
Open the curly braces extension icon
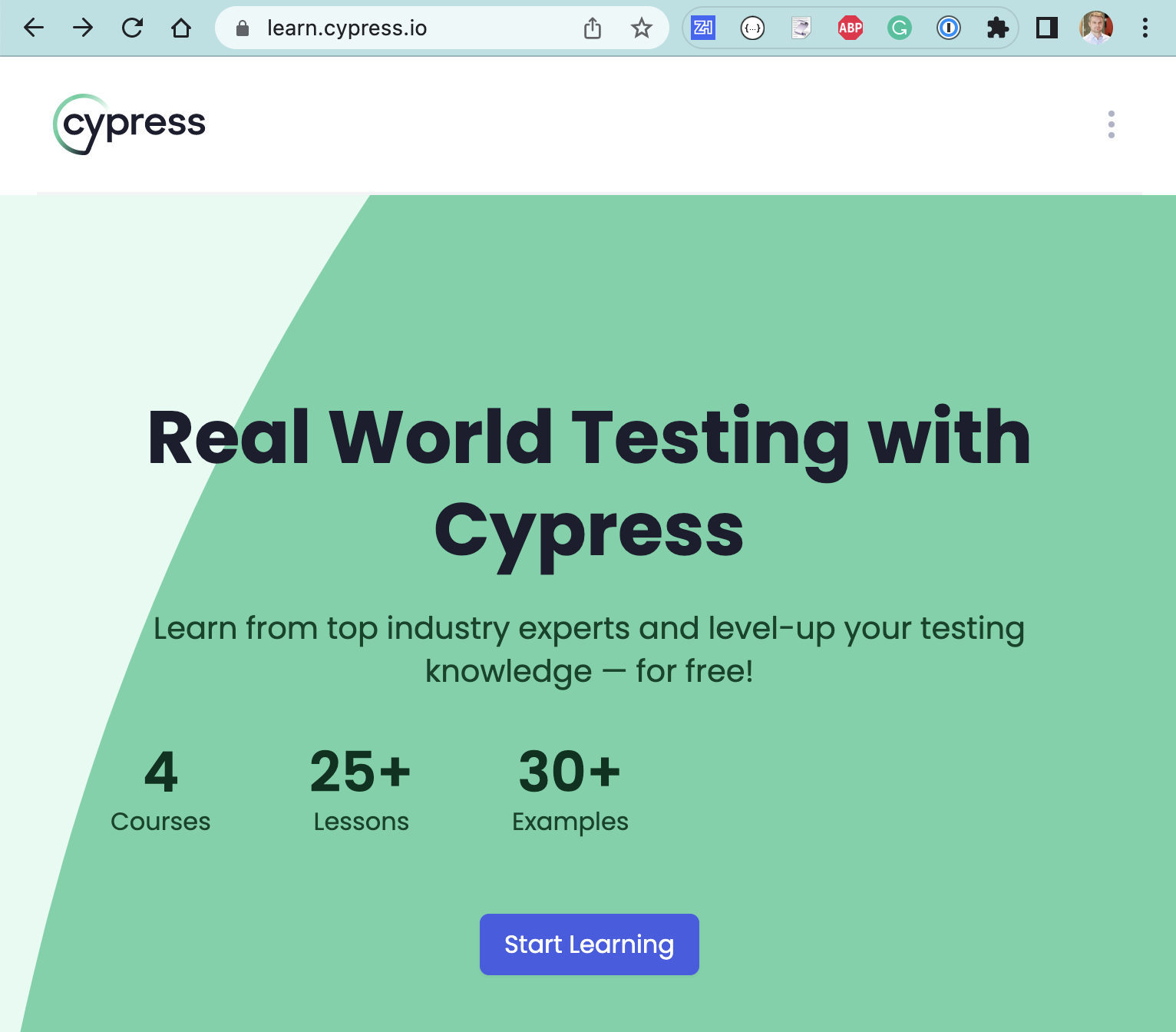(752, 28)
